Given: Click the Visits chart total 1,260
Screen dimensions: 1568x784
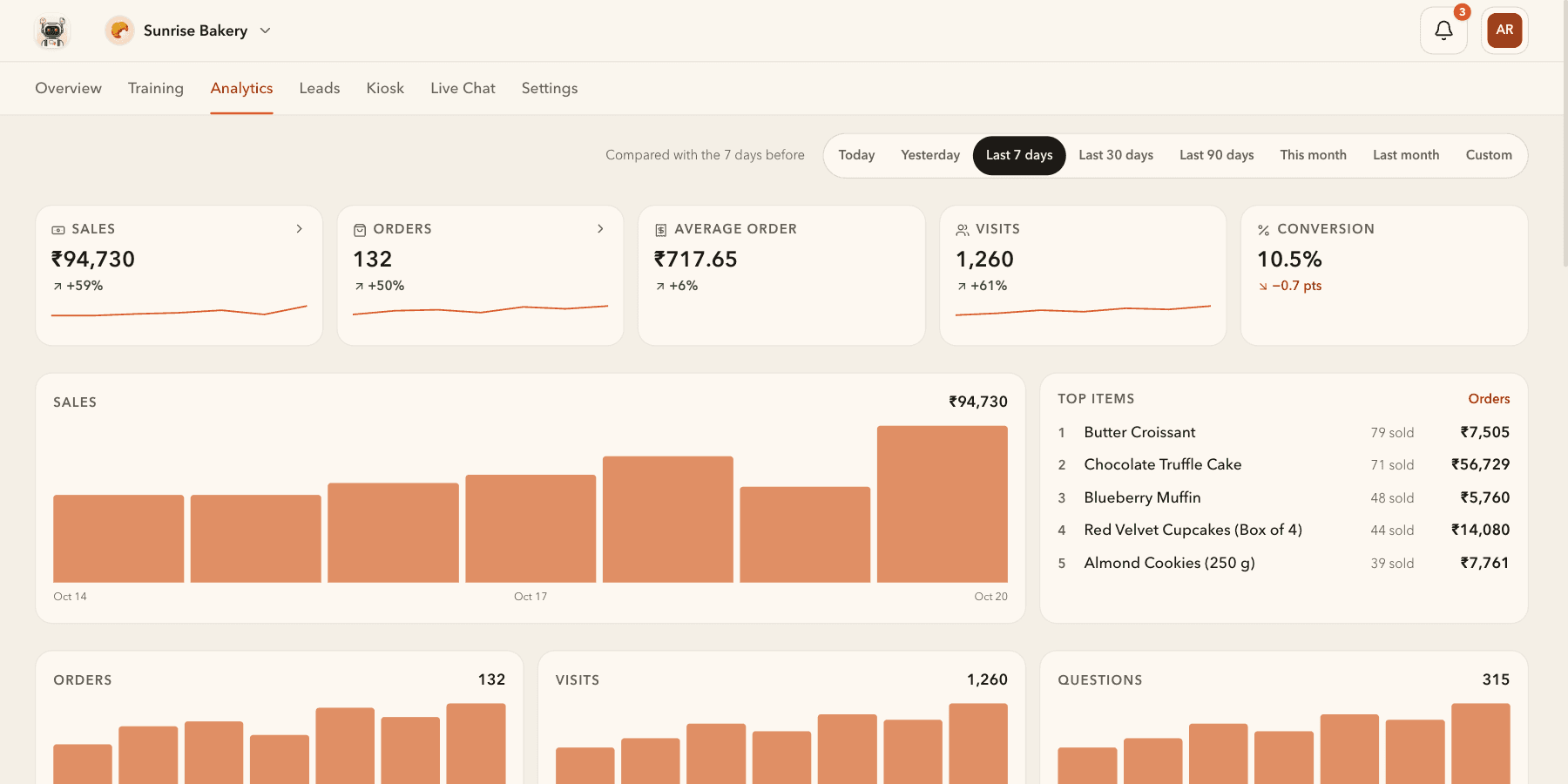Looking at the screenshot, I should 987,679.
